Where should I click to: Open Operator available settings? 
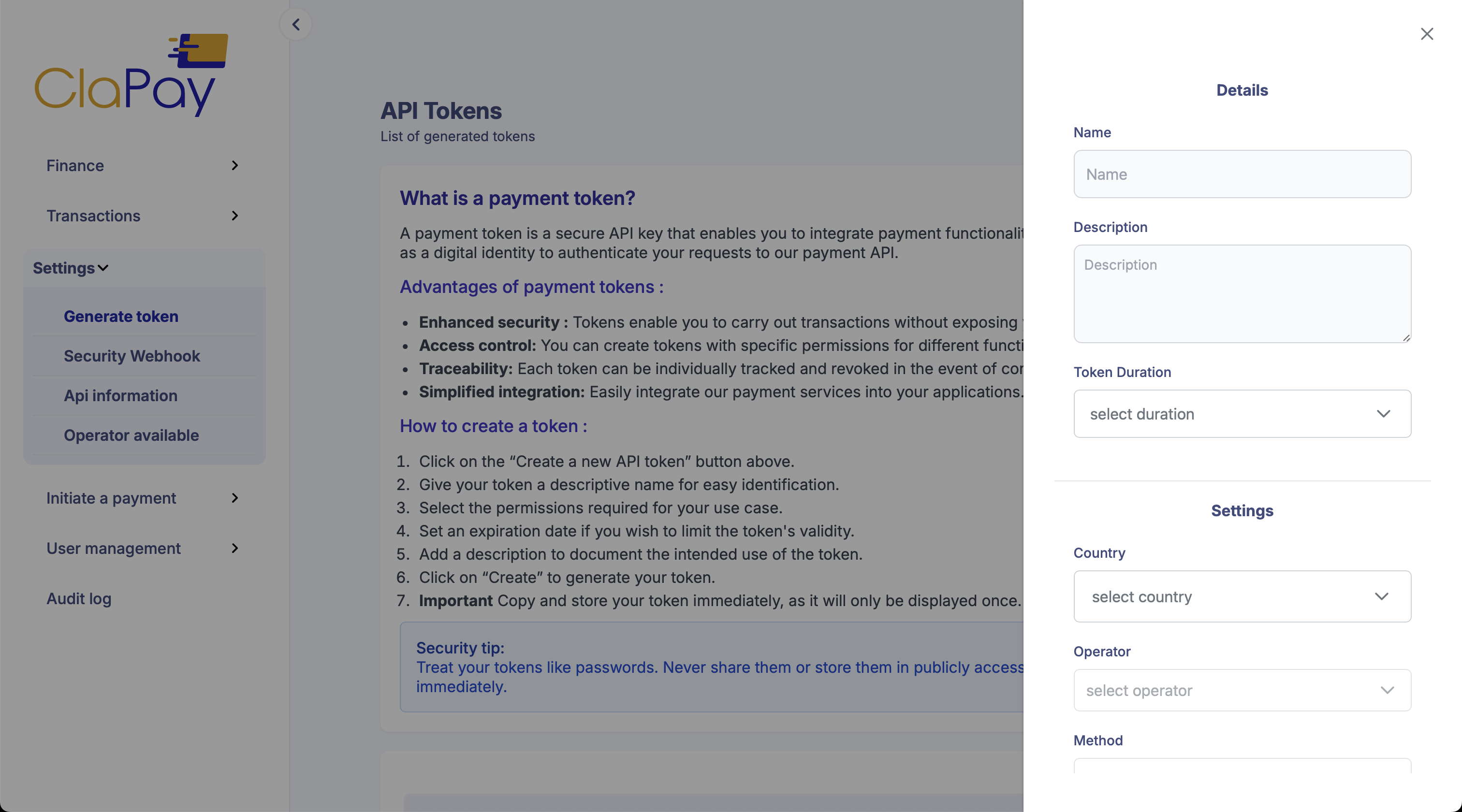[131, 435]
